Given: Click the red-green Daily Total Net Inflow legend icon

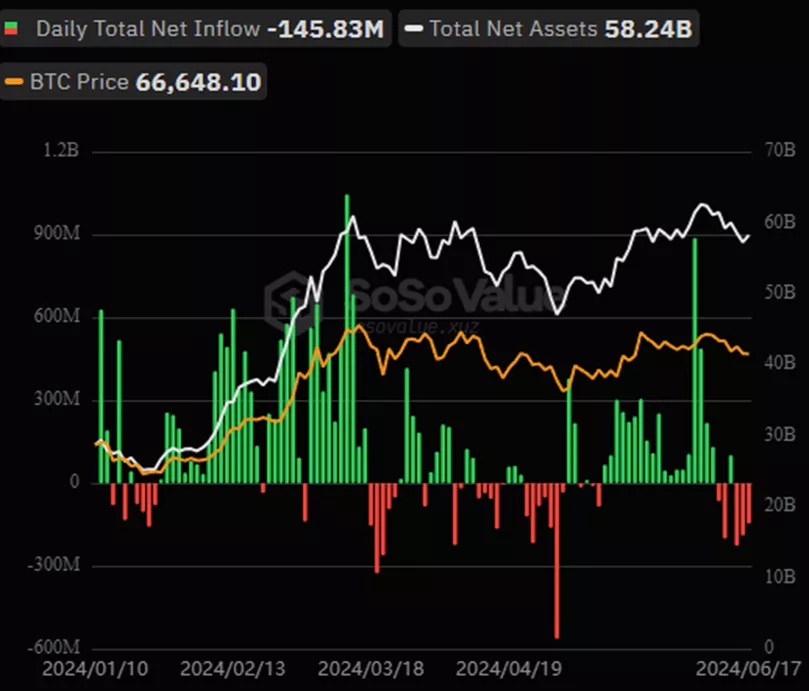Looking at the screenshot, I should click(x=11, y=29).
